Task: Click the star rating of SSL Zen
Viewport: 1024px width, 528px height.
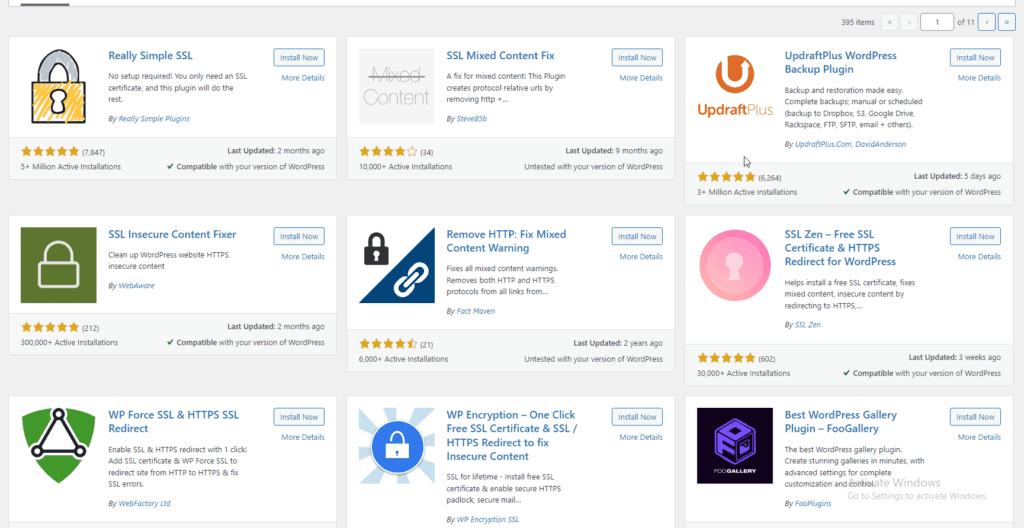Action: click(x=726, y=358)
